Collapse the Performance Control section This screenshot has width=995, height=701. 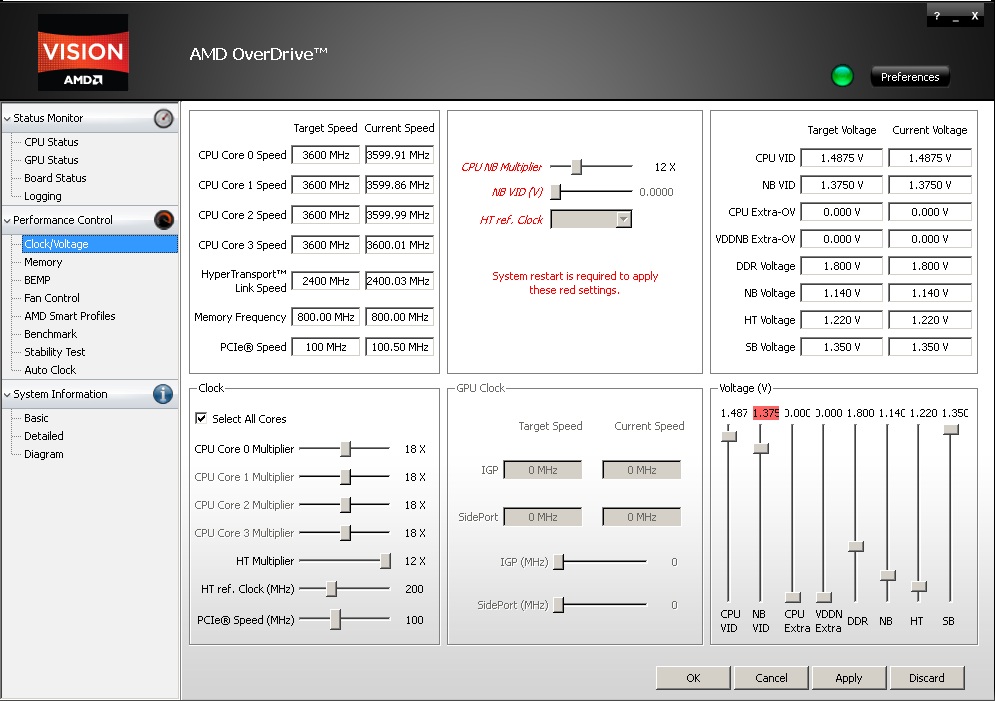coord(8,221)
